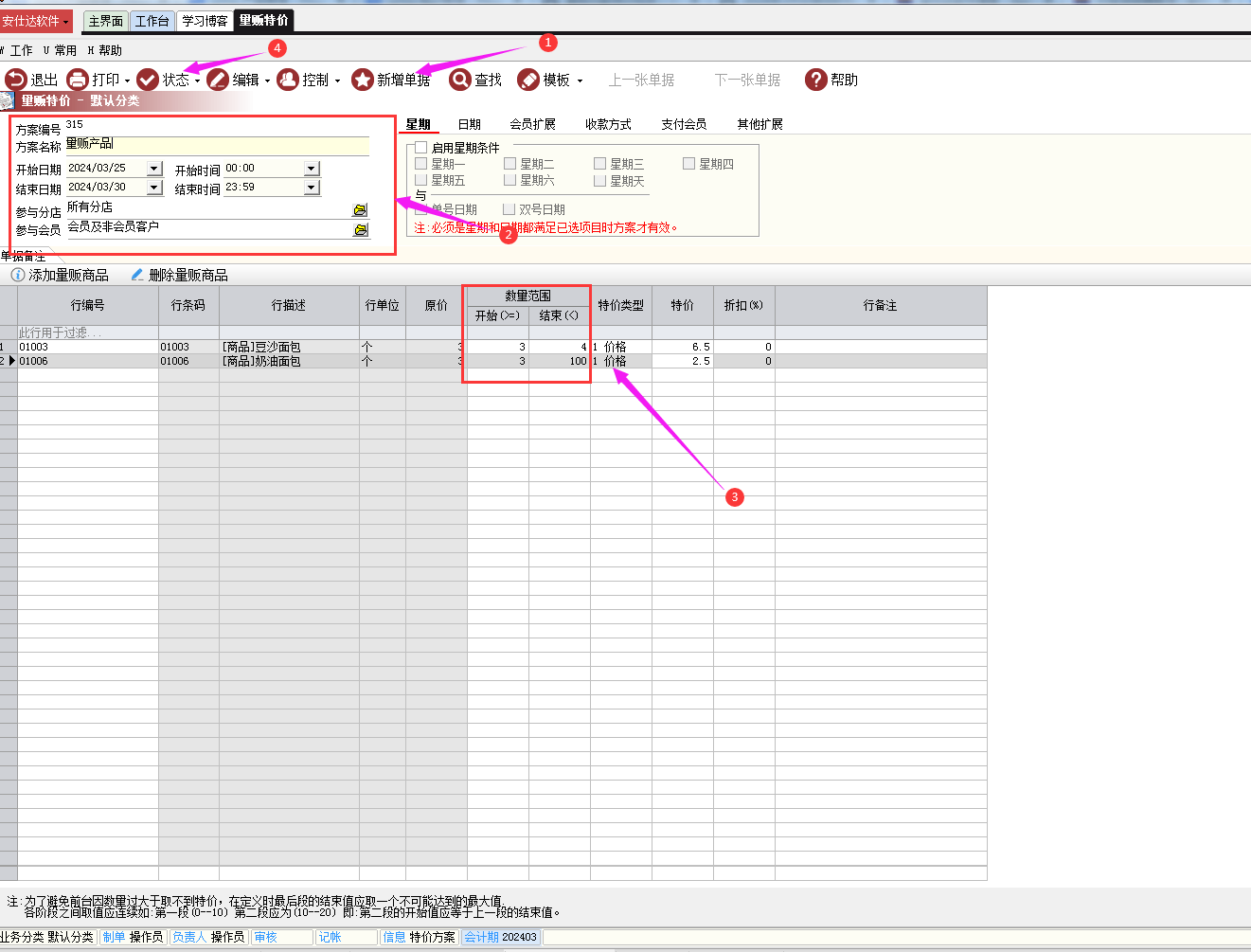Switch to the 学习博客 tab
The width and height of the screenshot is (1251, 952).
point(205,21)
